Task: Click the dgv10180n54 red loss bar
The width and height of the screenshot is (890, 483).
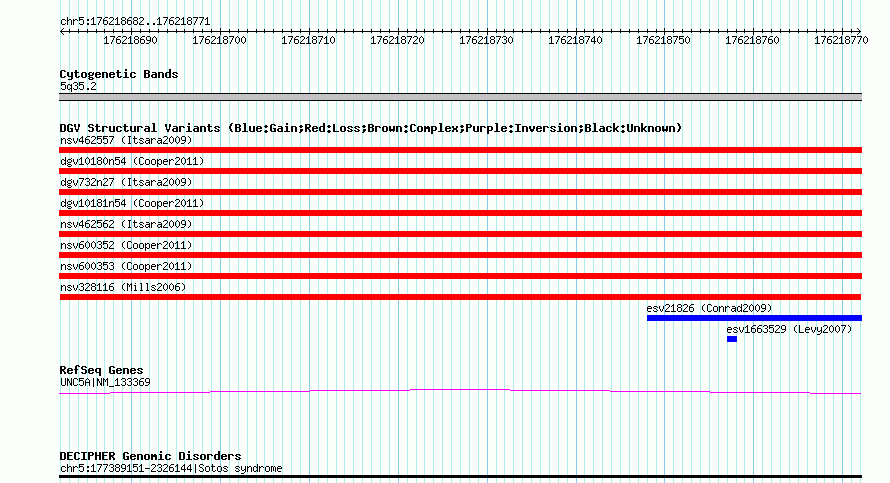Action: tap(460, 171)
